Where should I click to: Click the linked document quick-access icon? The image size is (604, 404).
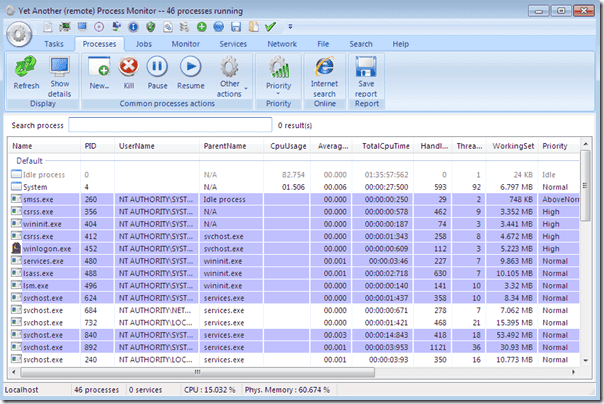pyautogui.click(x=168, y=27)
